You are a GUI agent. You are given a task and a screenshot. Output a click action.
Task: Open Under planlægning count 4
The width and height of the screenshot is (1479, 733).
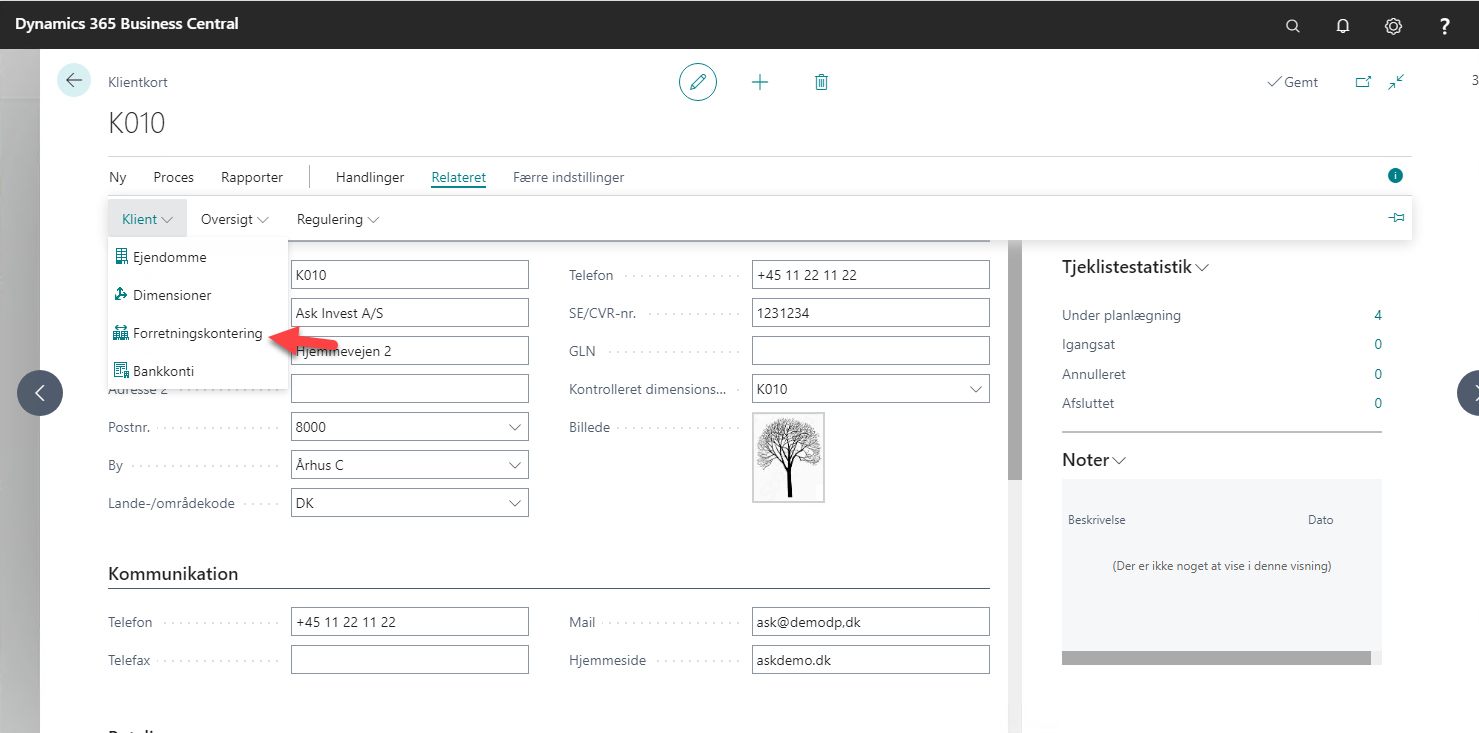tap(1377, 315)
